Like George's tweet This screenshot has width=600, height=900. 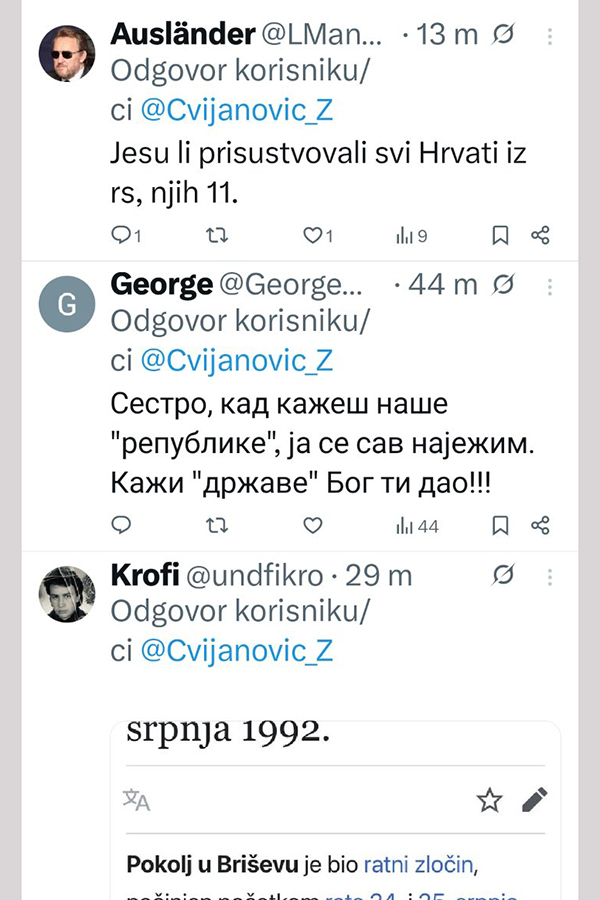[x=313, y=525]
